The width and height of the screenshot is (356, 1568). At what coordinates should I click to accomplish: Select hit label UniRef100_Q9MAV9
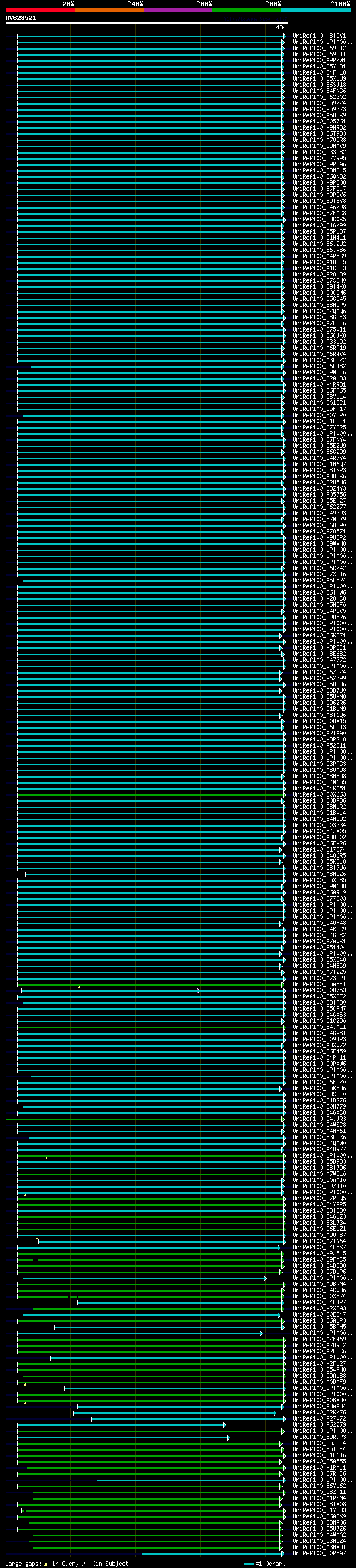click(x=319, y=146)
